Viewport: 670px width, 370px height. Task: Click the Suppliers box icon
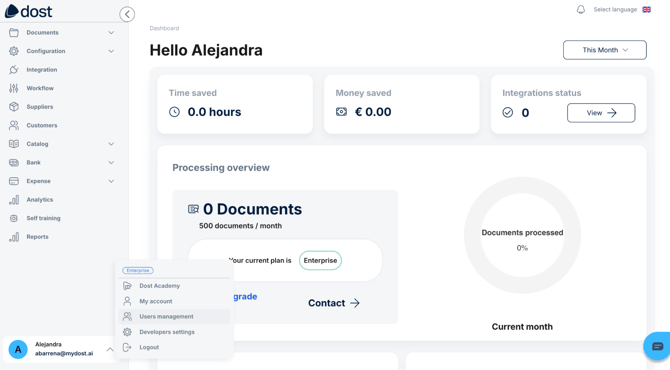pyautogui.click(x=14, y=107)
